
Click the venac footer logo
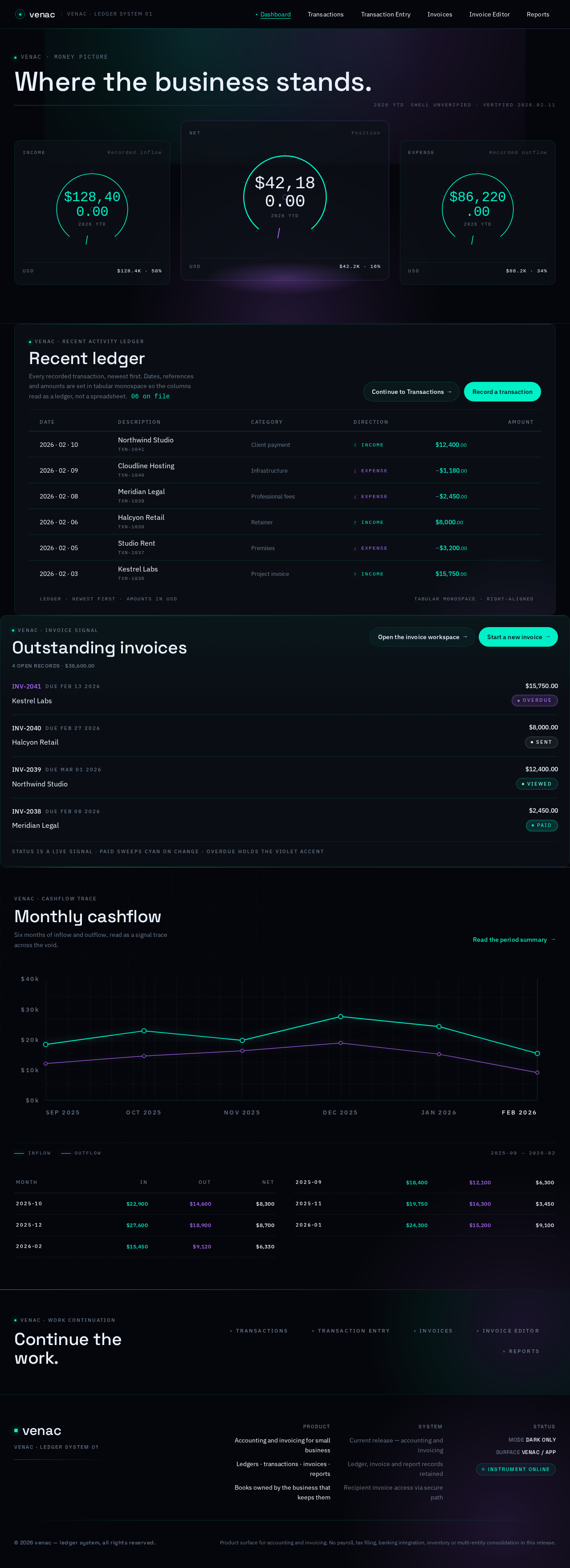point(38,1430)
